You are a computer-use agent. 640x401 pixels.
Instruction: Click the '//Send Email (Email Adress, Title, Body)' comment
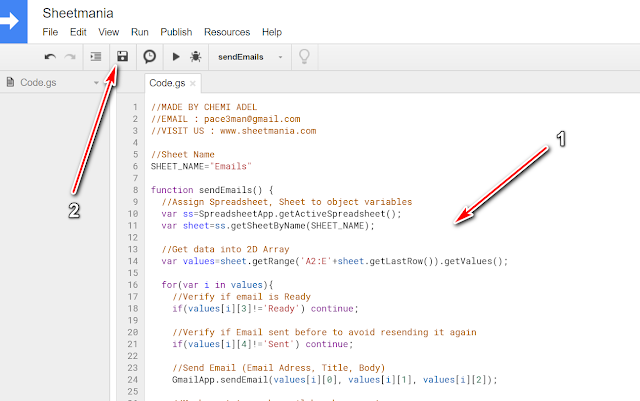278,368
